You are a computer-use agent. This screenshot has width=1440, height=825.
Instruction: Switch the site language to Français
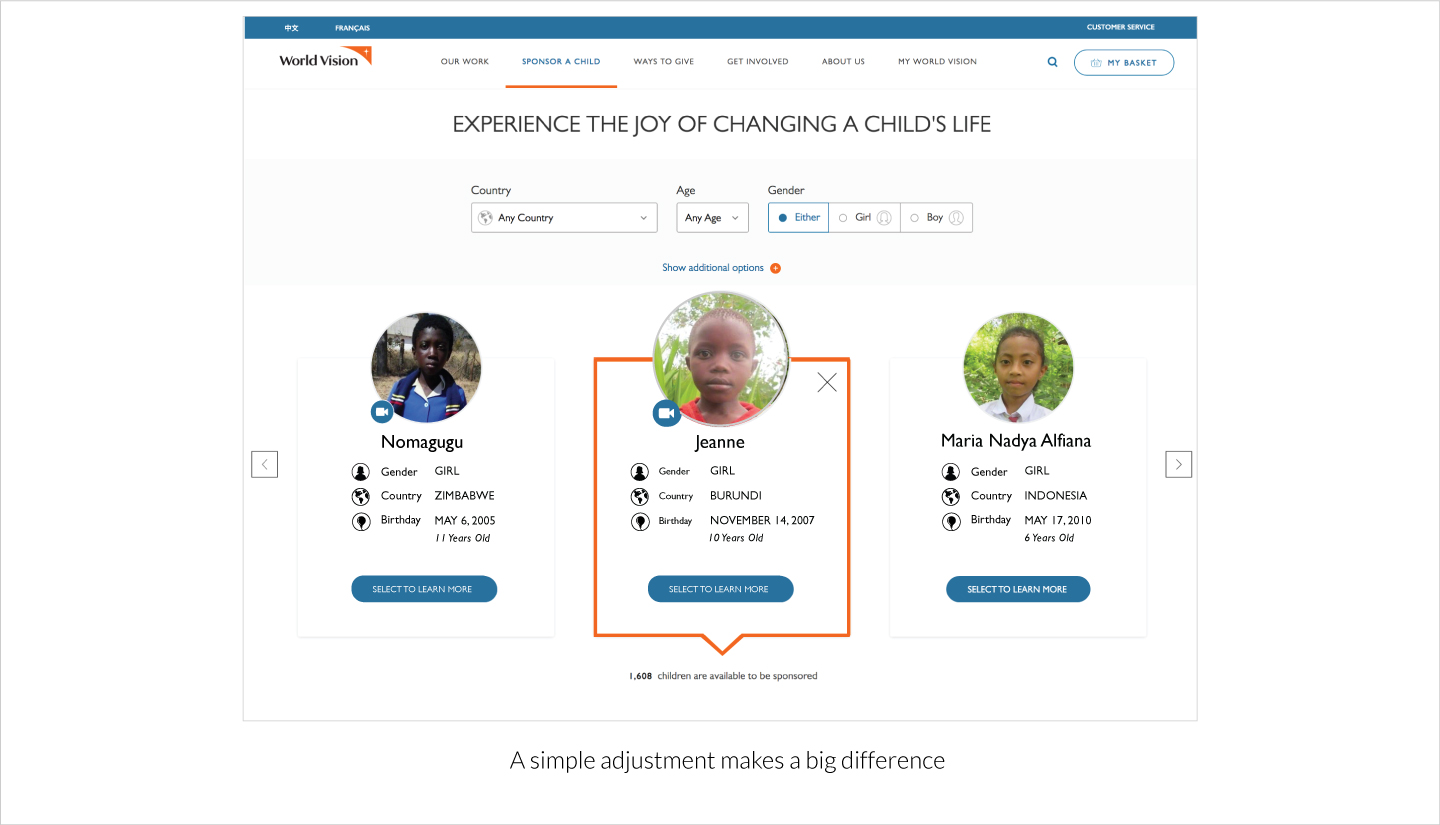point(352,28)
